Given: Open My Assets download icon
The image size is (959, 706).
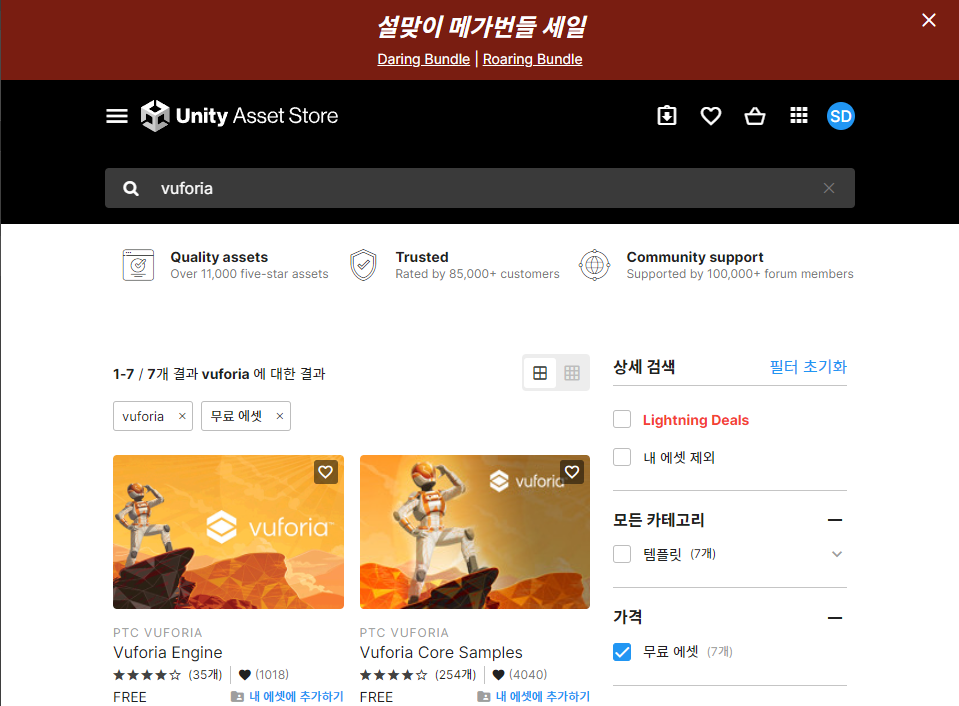Looking at the screenshot, I should point(667,116).
